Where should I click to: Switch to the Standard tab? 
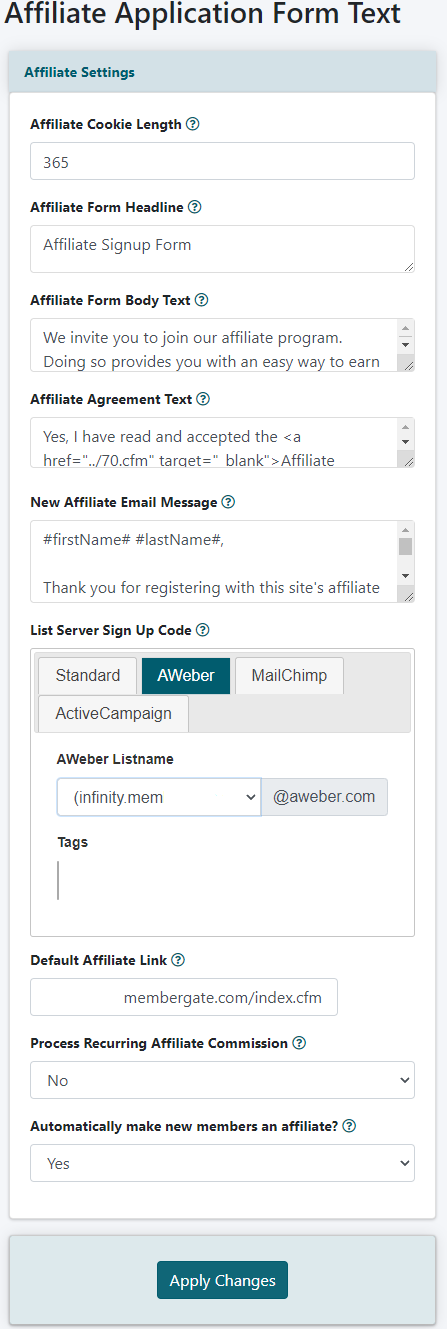pyautogui.click(x=88, y=675)
